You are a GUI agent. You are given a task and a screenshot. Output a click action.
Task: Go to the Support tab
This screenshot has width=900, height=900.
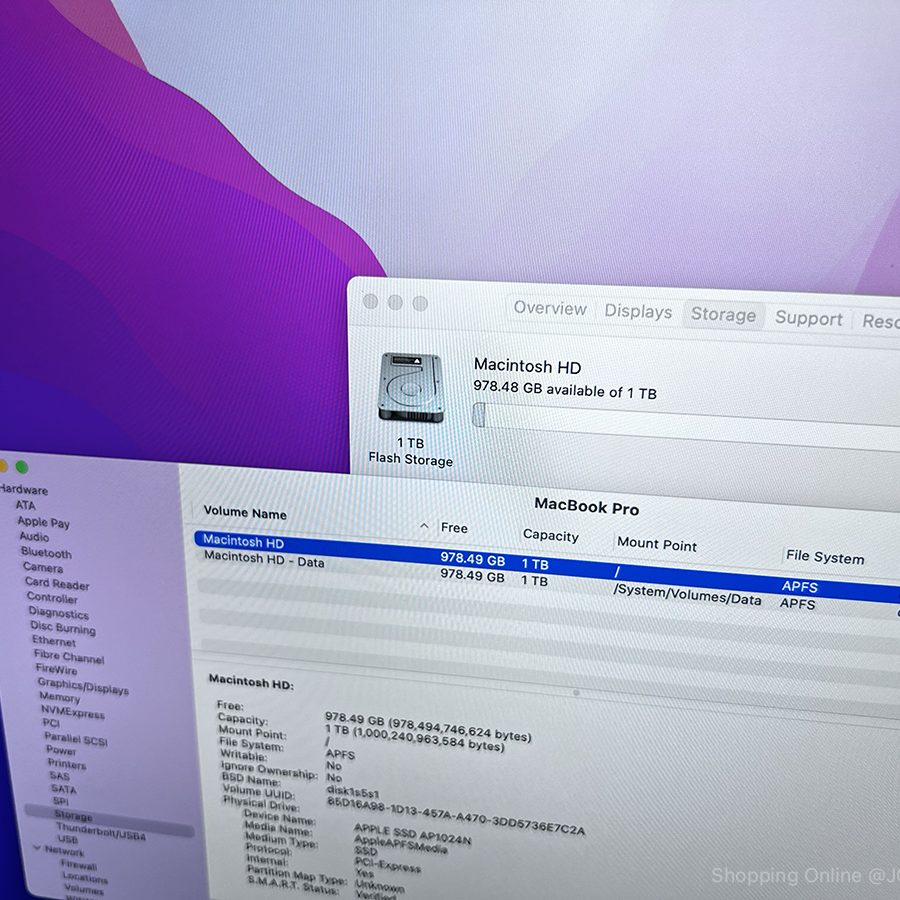(809, 319)
